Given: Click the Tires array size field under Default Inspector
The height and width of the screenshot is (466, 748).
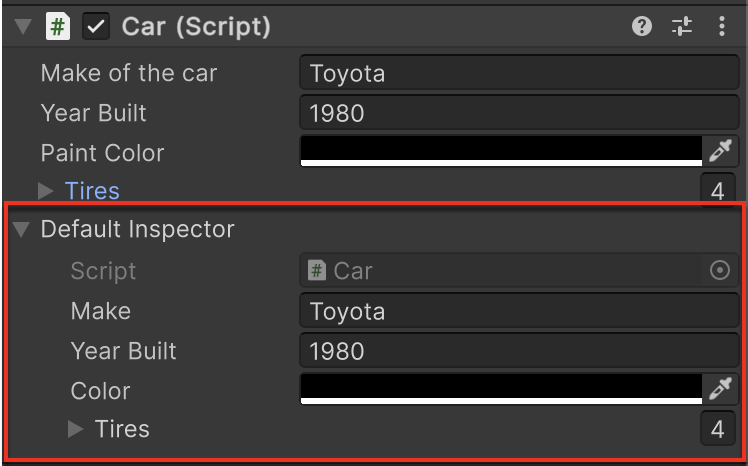Looking at the screenshot, I should coord(717,430).
